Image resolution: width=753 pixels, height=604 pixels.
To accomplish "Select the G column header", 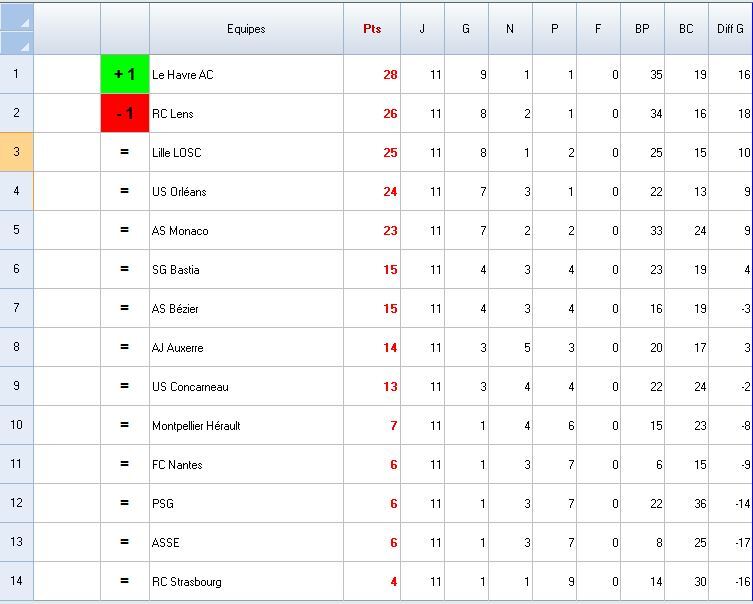I will tap(466, 29).
